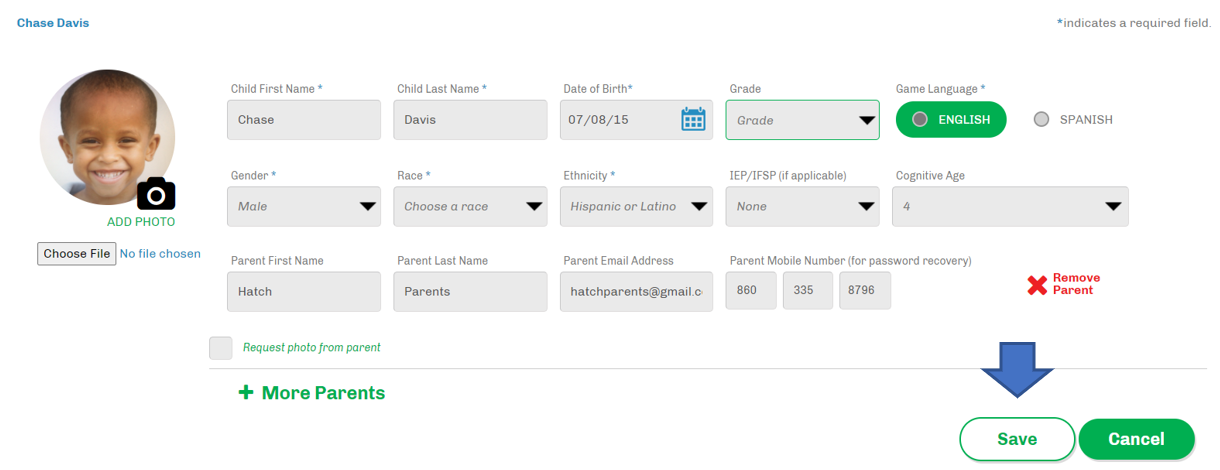Open the IEP/IFSP dropdown
Image resolution: width=1220 pixels, height=470 pixels.
pyautogui.click(x=802, y=207)
